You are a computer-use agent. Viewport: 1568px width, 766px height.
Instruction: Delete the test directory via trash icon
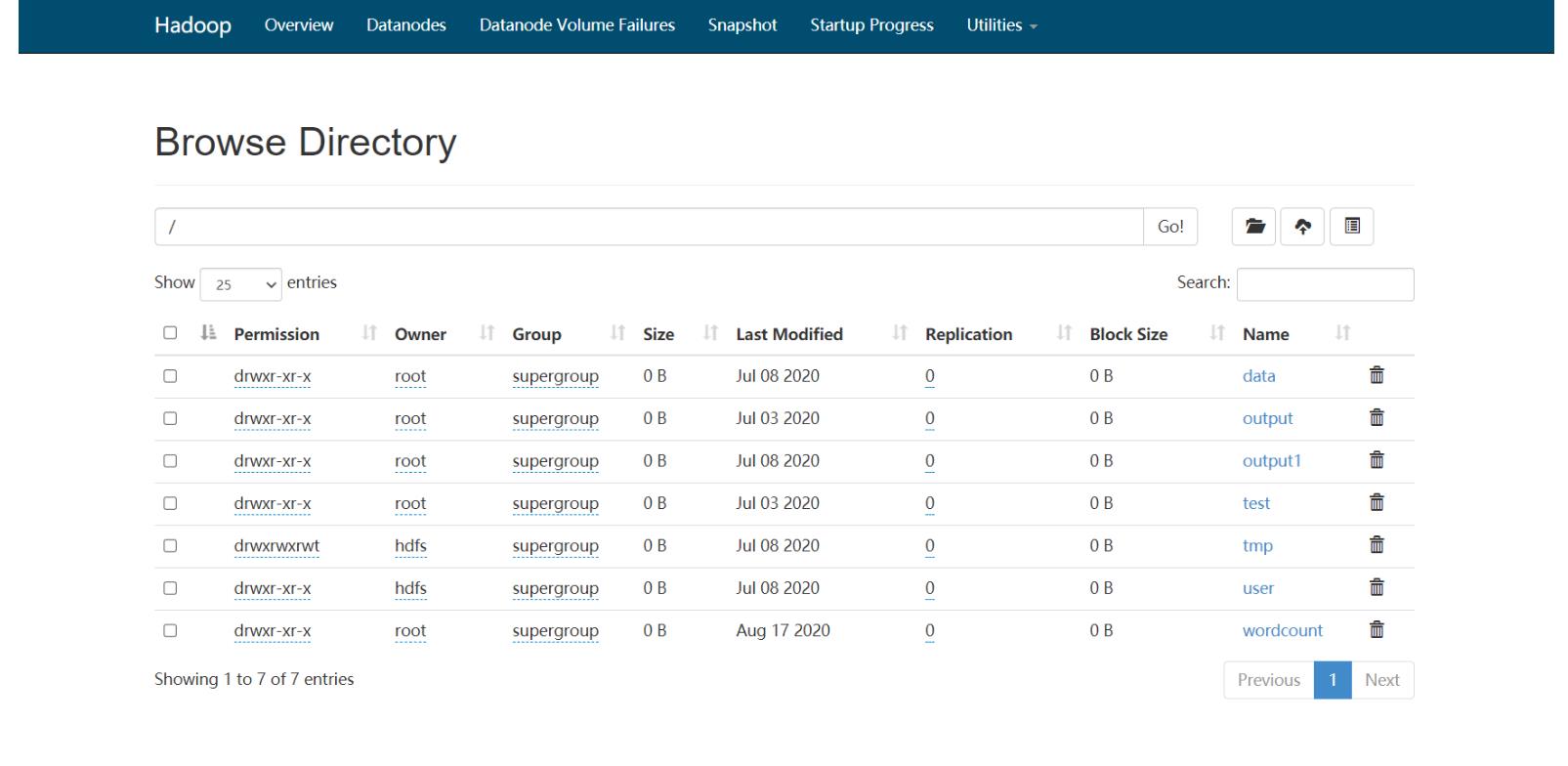click(x=1377, y=503)
